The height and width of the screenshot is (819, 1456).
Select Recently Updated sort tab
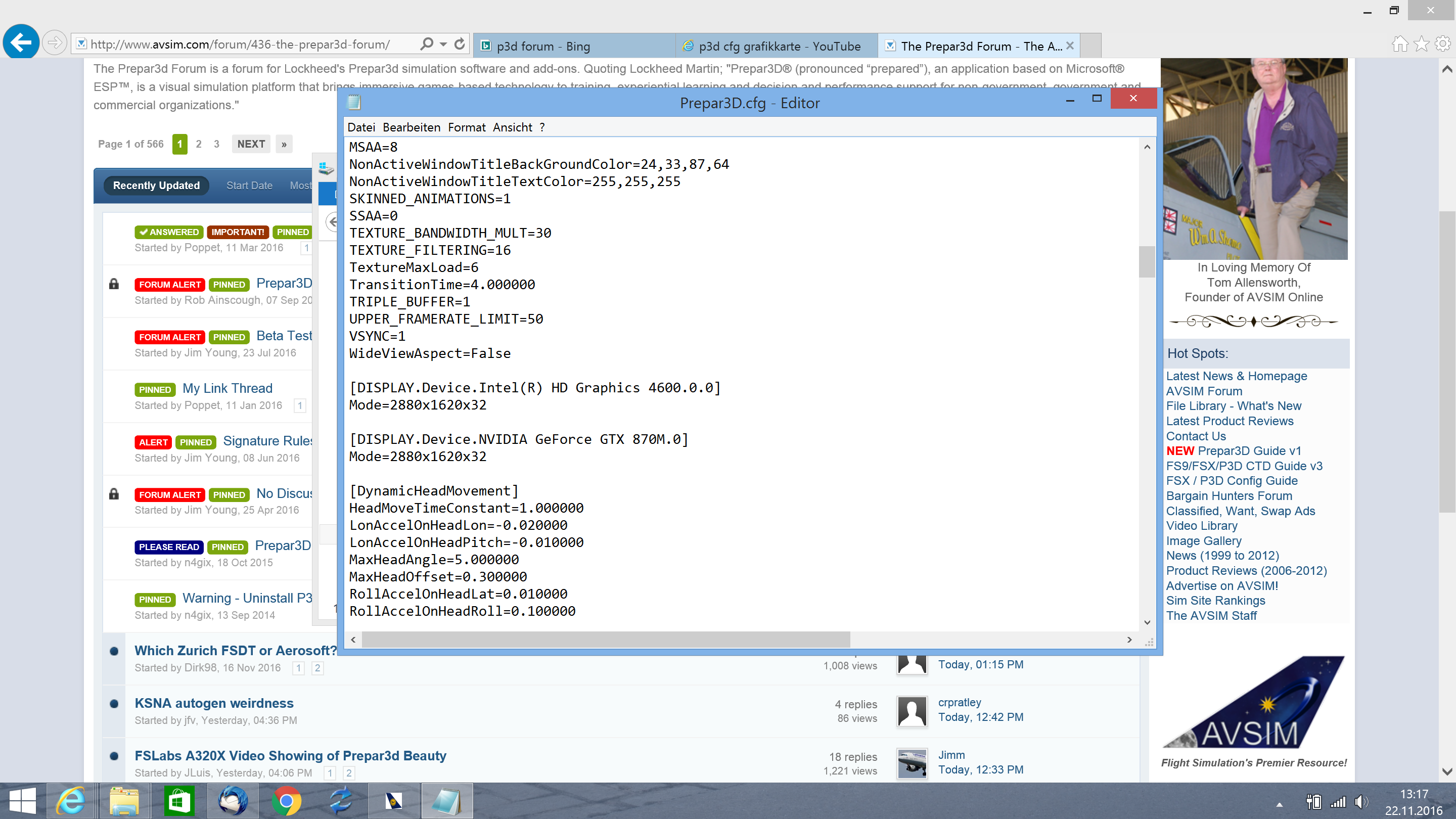tap(156, 186)
